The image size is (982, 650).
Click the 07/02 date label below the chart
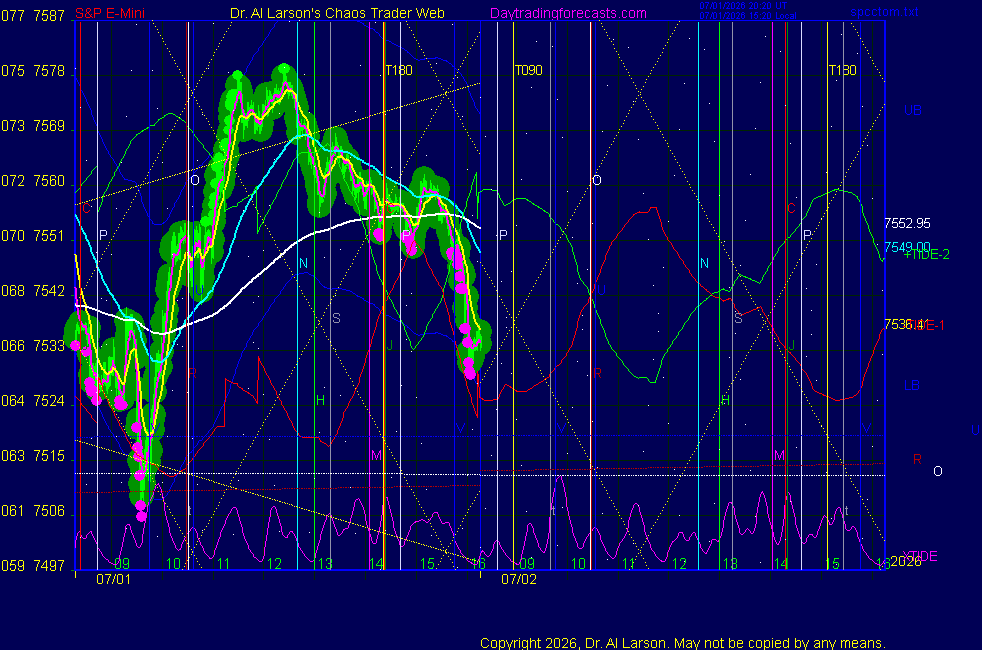click(519, 579)
